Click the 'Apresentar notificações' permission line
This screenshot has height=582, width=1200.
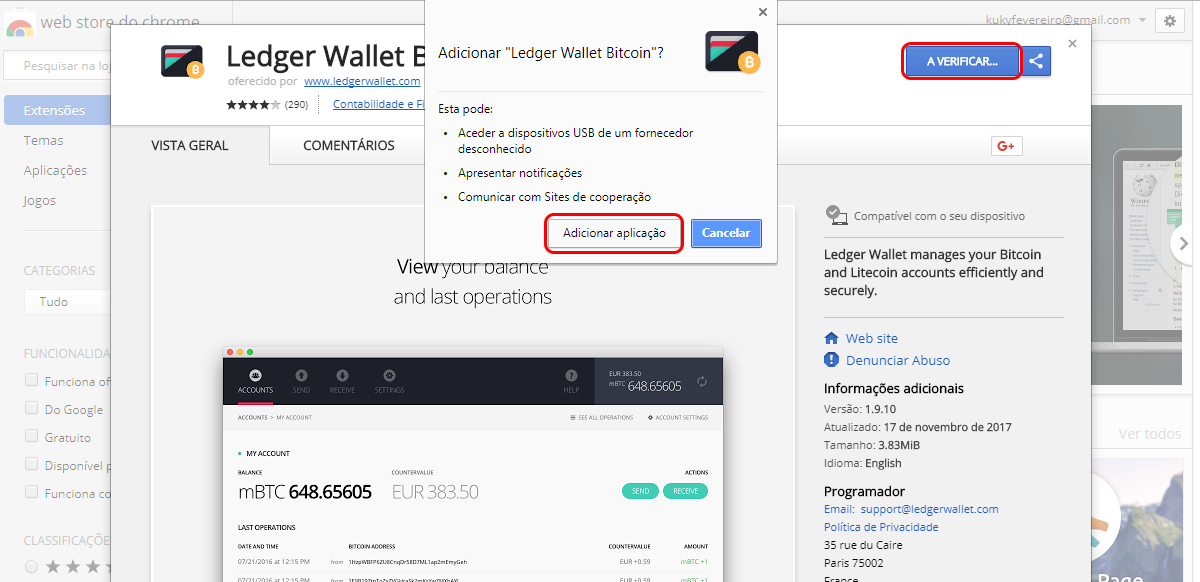click(520, 173)
